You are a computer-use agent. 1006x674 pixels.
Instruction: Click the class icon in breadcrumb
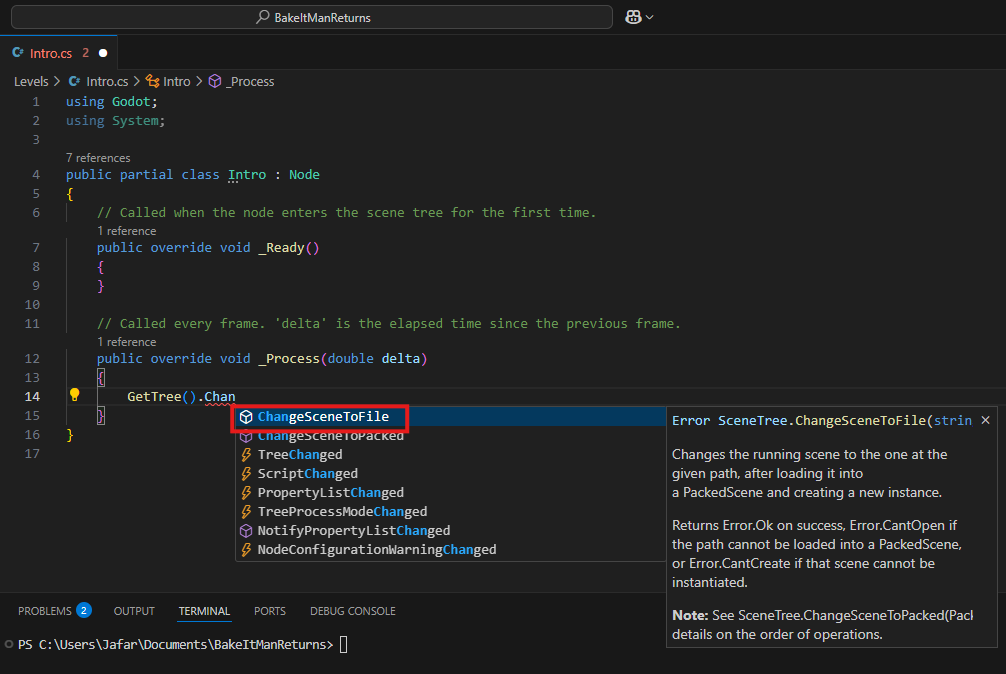[153, 81]
